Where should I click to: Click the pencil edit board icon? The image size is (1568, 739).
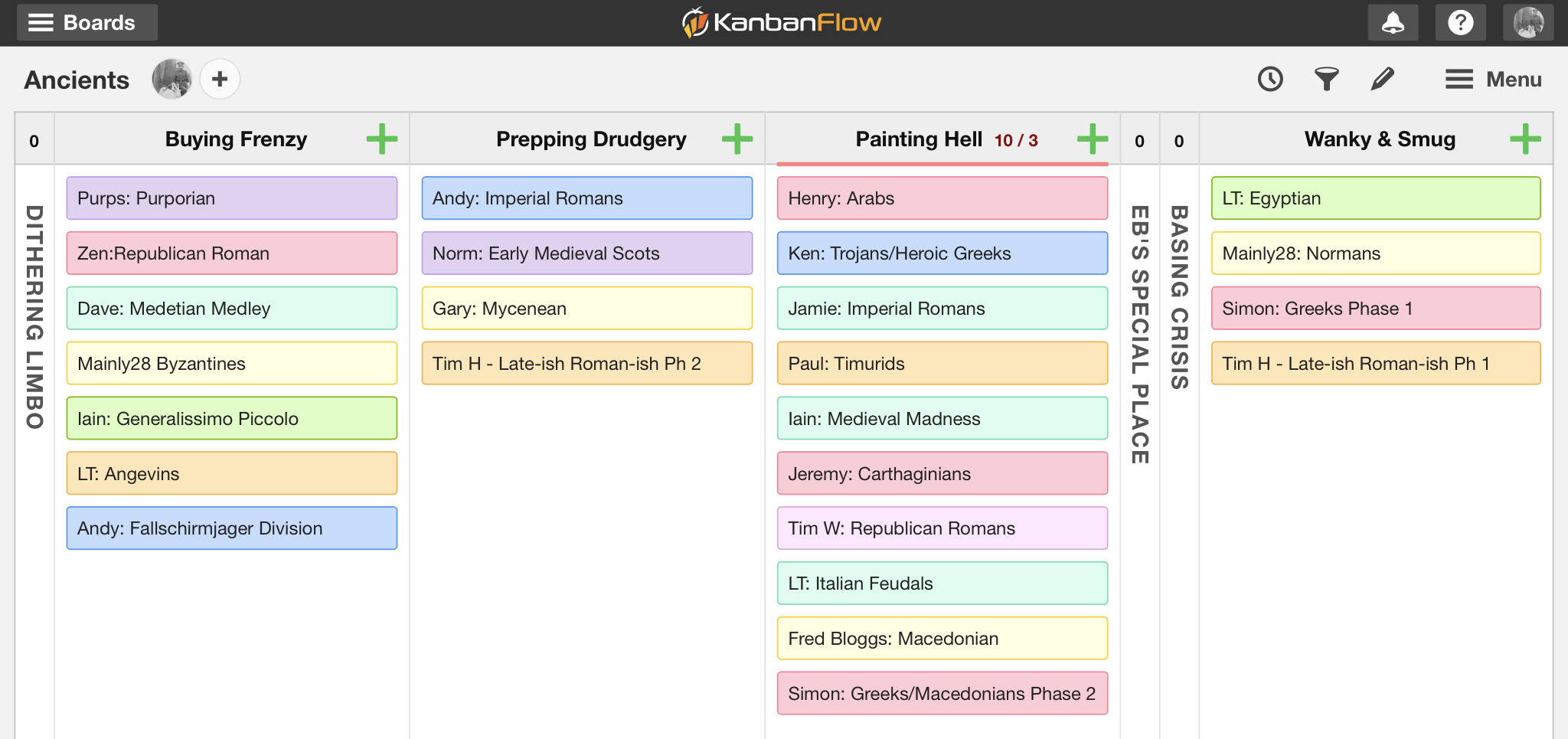[x=1382, y=79]
